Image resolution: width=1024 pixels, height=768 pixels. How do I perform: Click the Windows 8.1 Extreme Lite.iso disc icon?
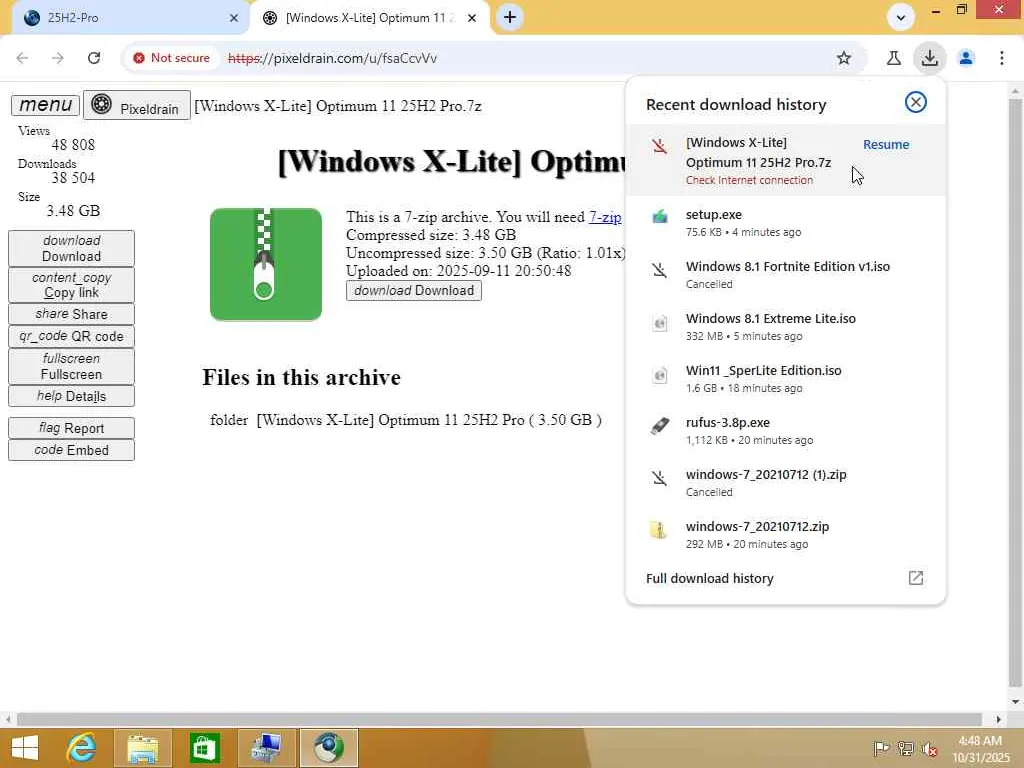pyautogui.click(x=660, y=323)
